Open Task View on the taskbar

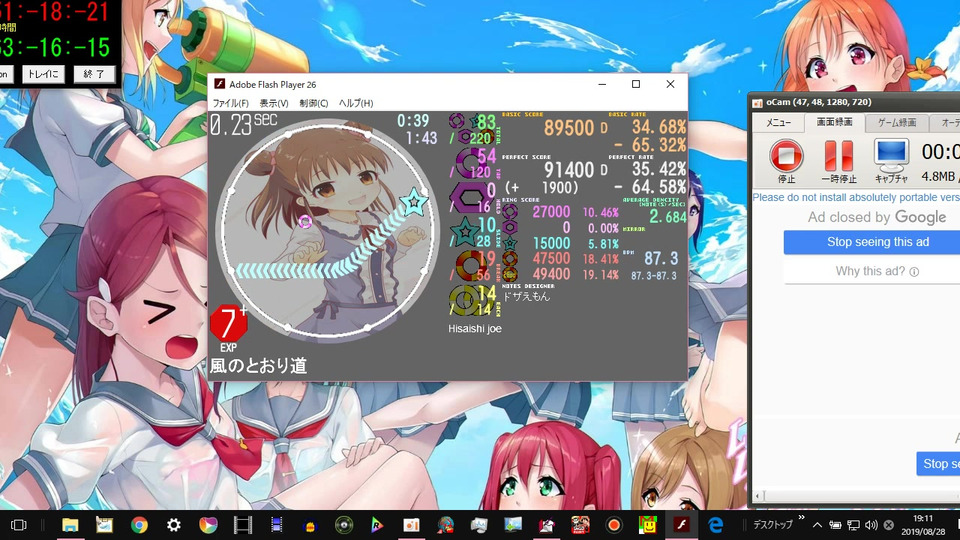19,525
